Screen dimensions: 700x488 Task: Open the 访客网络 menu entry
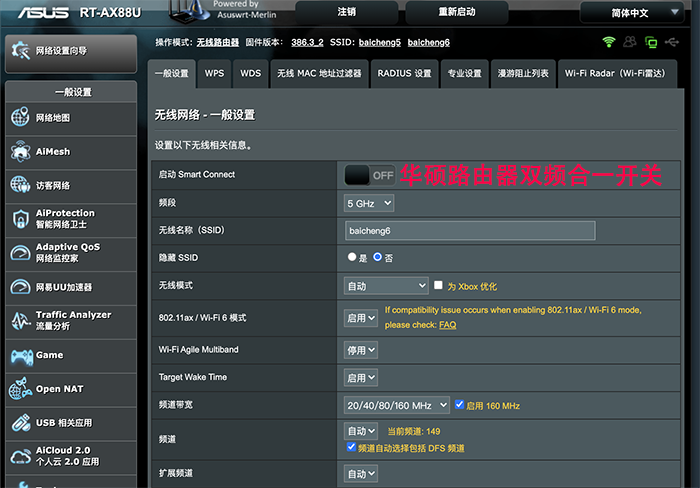pyautogui.click(x=71, y=186)
